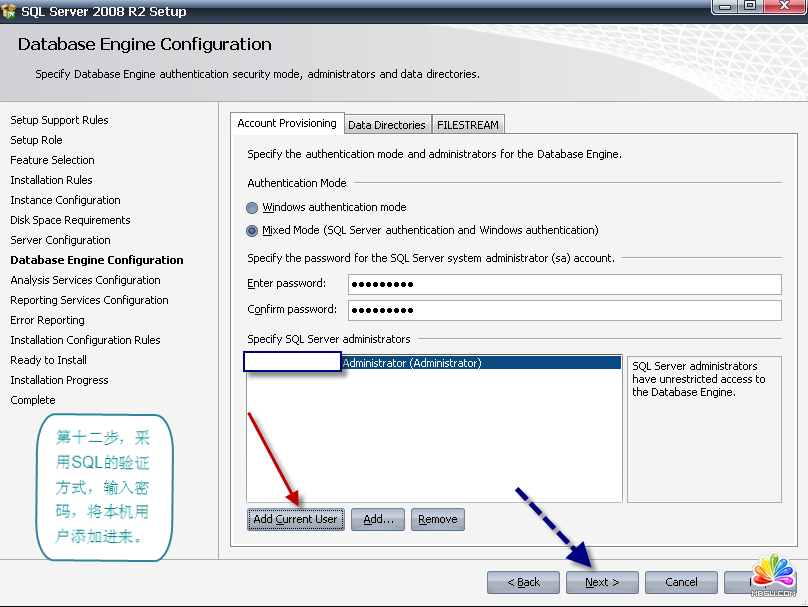Maximize the setup window
808x607 pixels.
[x=751, y=7]
